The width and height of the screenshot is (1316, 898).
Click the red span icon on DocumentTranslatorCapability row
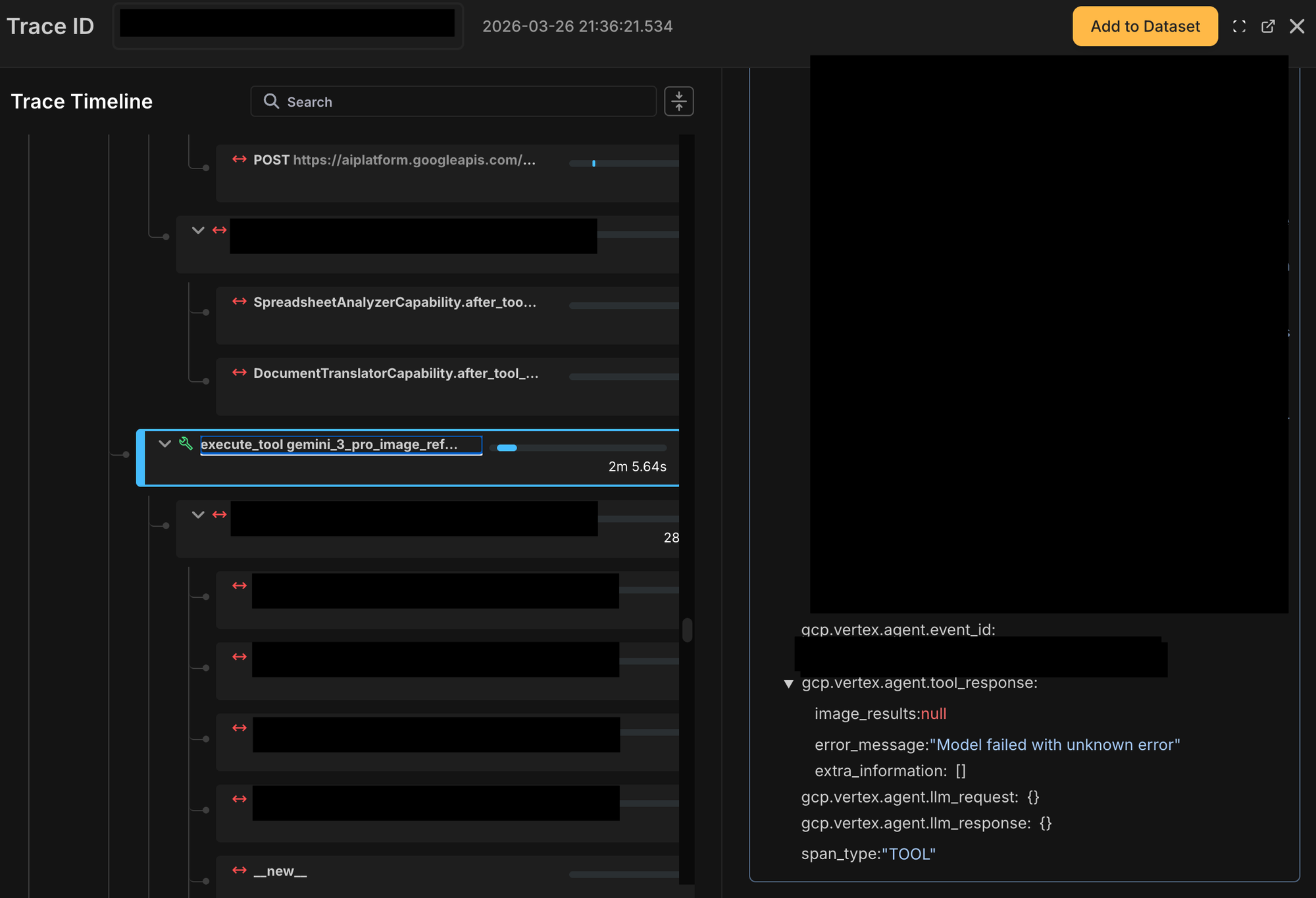pos(239,373)
